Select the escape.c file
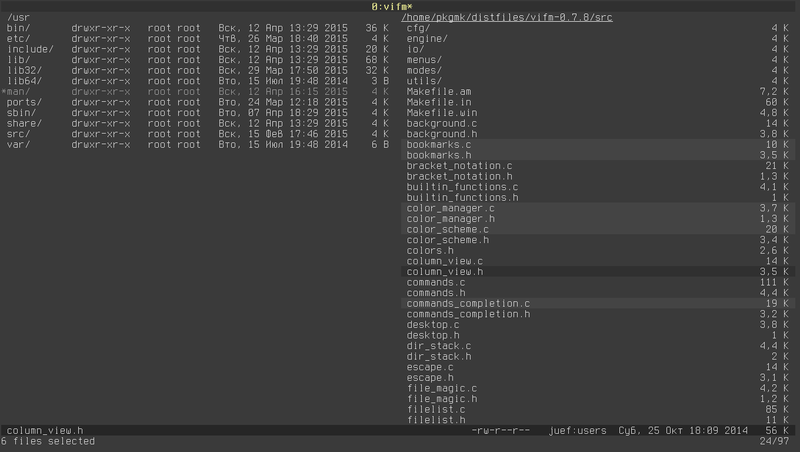This screenshot has height=452, width=800. click(598, 367)
